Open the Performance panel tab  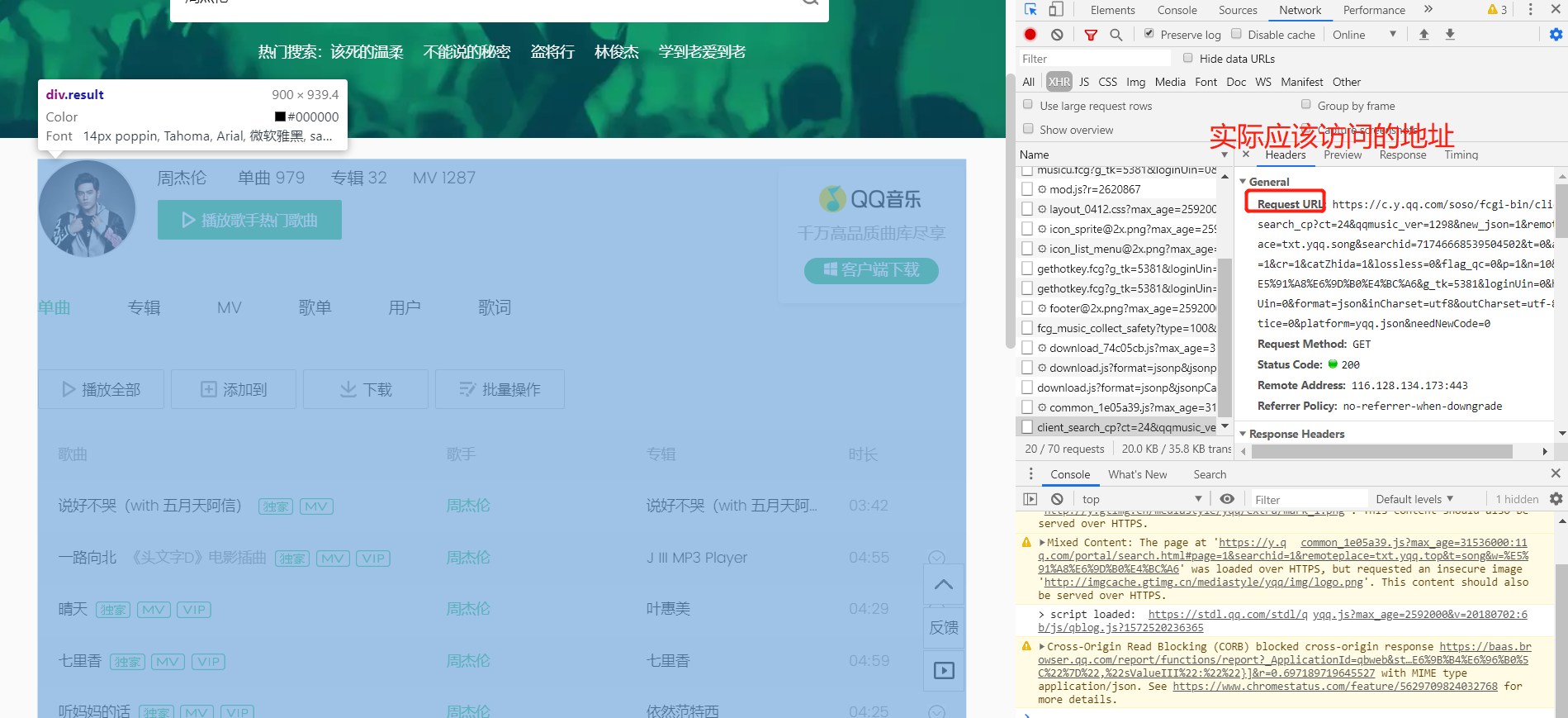pyautogui.click(x=1374, y=10)
